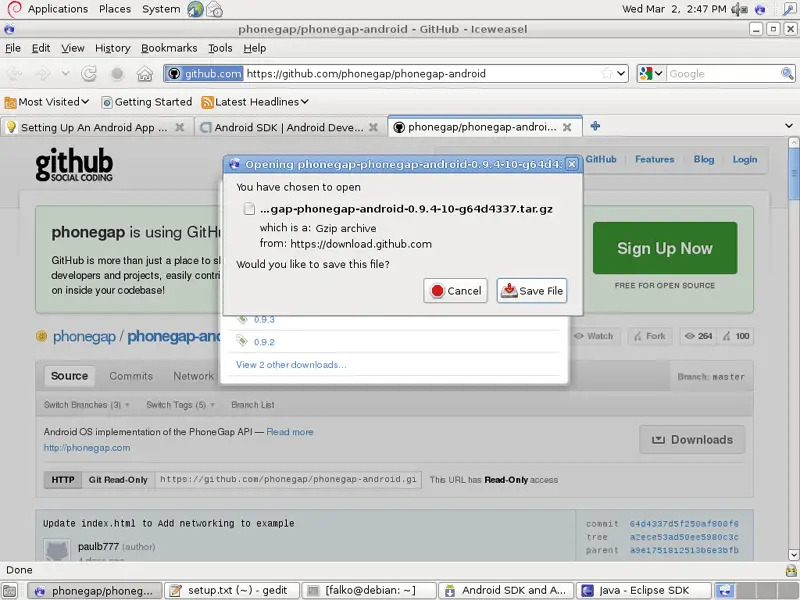Open the Blog link in GitHub header
Image resolution: width=800 pixels, height=600 pixels.
[x=704, y=159]
